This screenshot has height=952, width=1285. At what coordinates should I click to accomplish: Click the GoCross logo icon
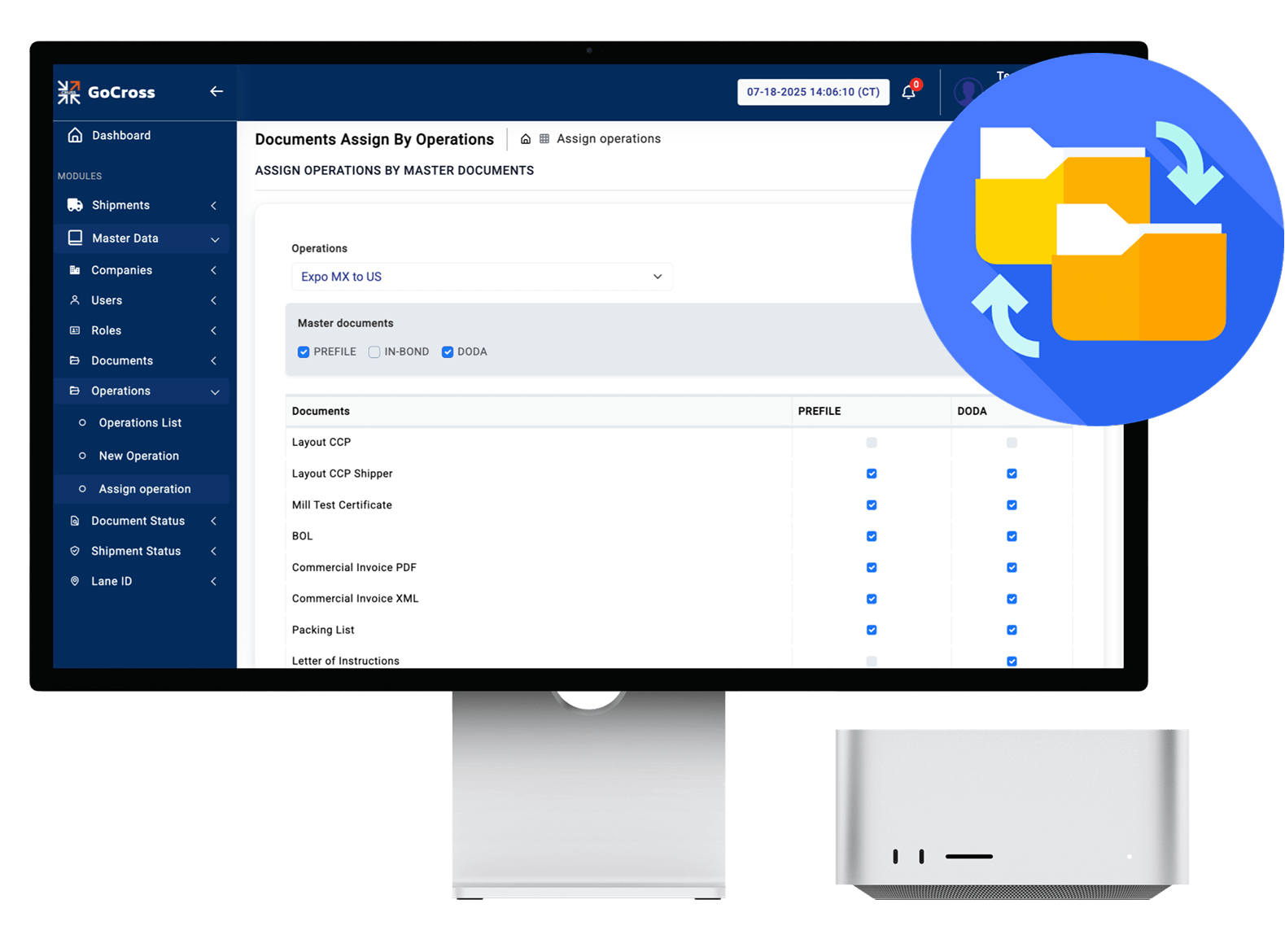click(x=69, y=92)
